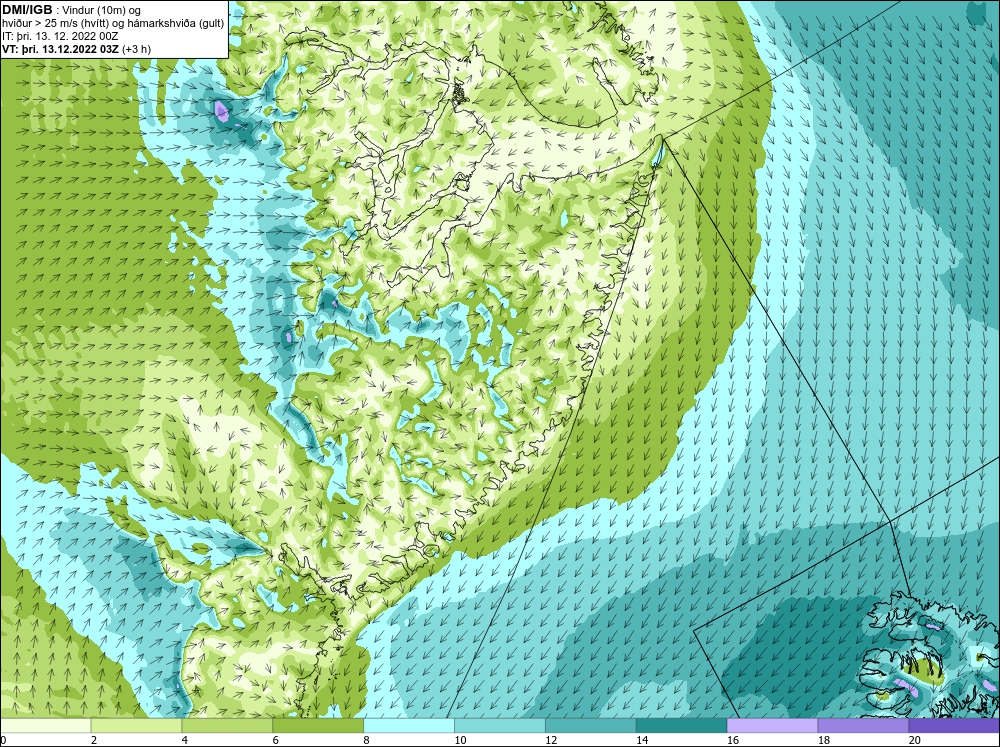
Task: Click the "VT: þri. 13.12.2022 03Z" valid time line
Action: 60,49
